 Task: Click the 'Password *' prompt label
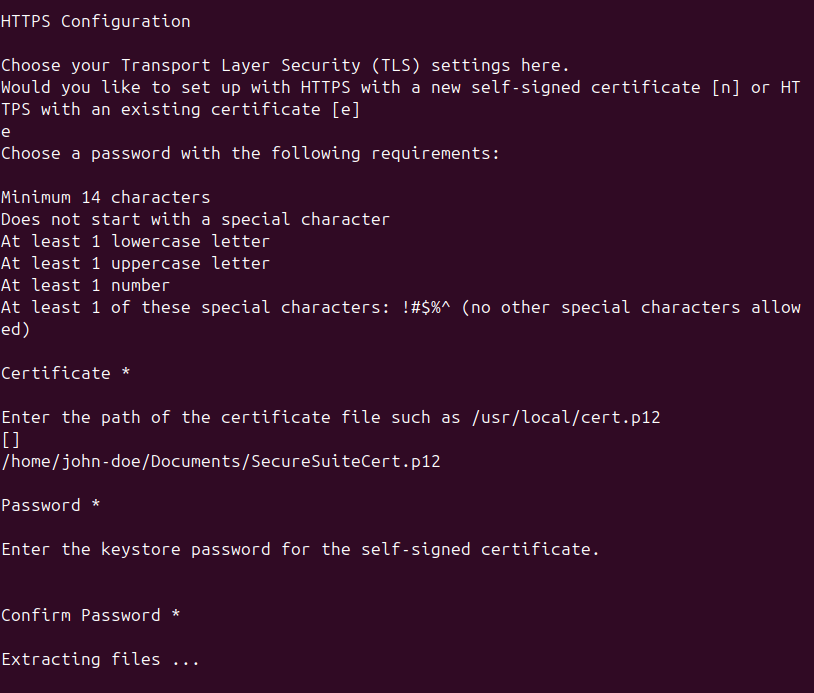pos(50,505)
